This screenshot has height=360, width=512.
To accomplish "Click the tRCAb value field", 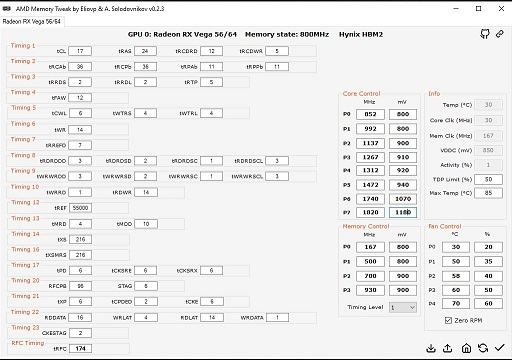I will point(80,67).
